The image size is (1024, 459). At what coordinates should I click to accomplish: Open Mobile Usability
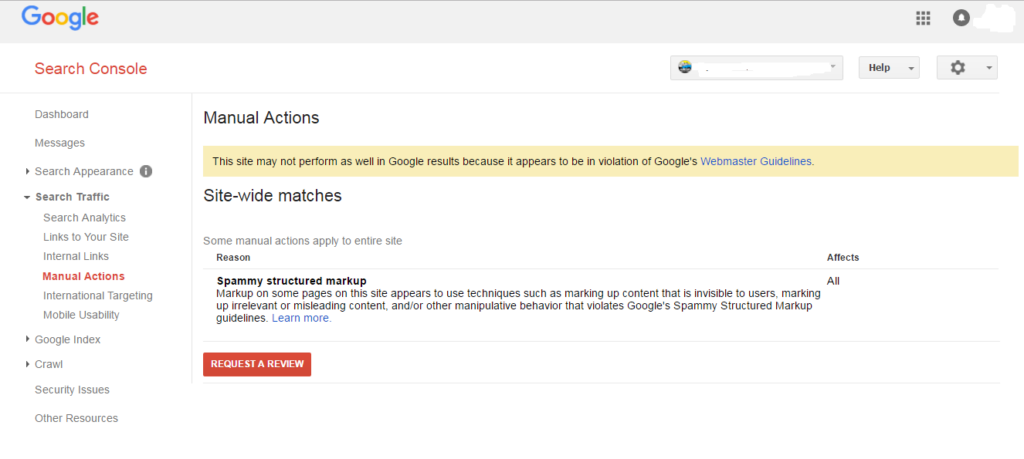(x=81, y=315)
